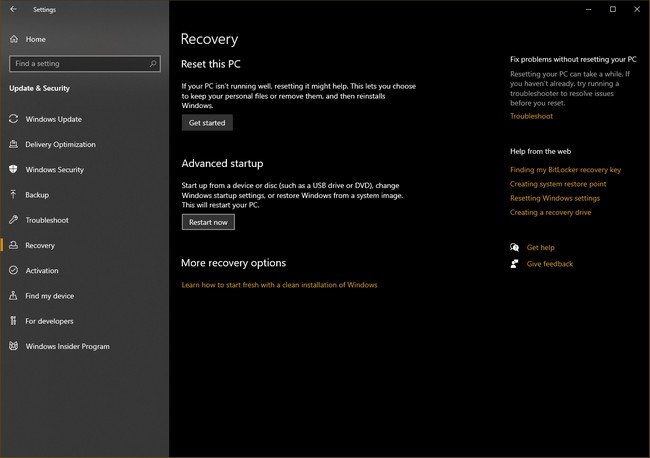Screen dimensions: 650x458
Task: Click the Delivery Optimization icon
Action: pos(14,144)
